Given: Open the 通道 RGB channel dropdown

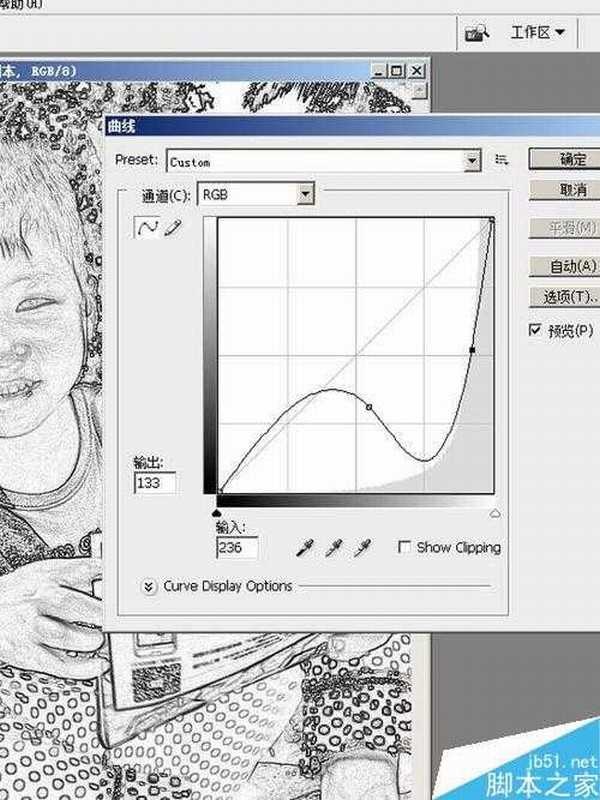Looking at the screenshot, I should point(306,194).
